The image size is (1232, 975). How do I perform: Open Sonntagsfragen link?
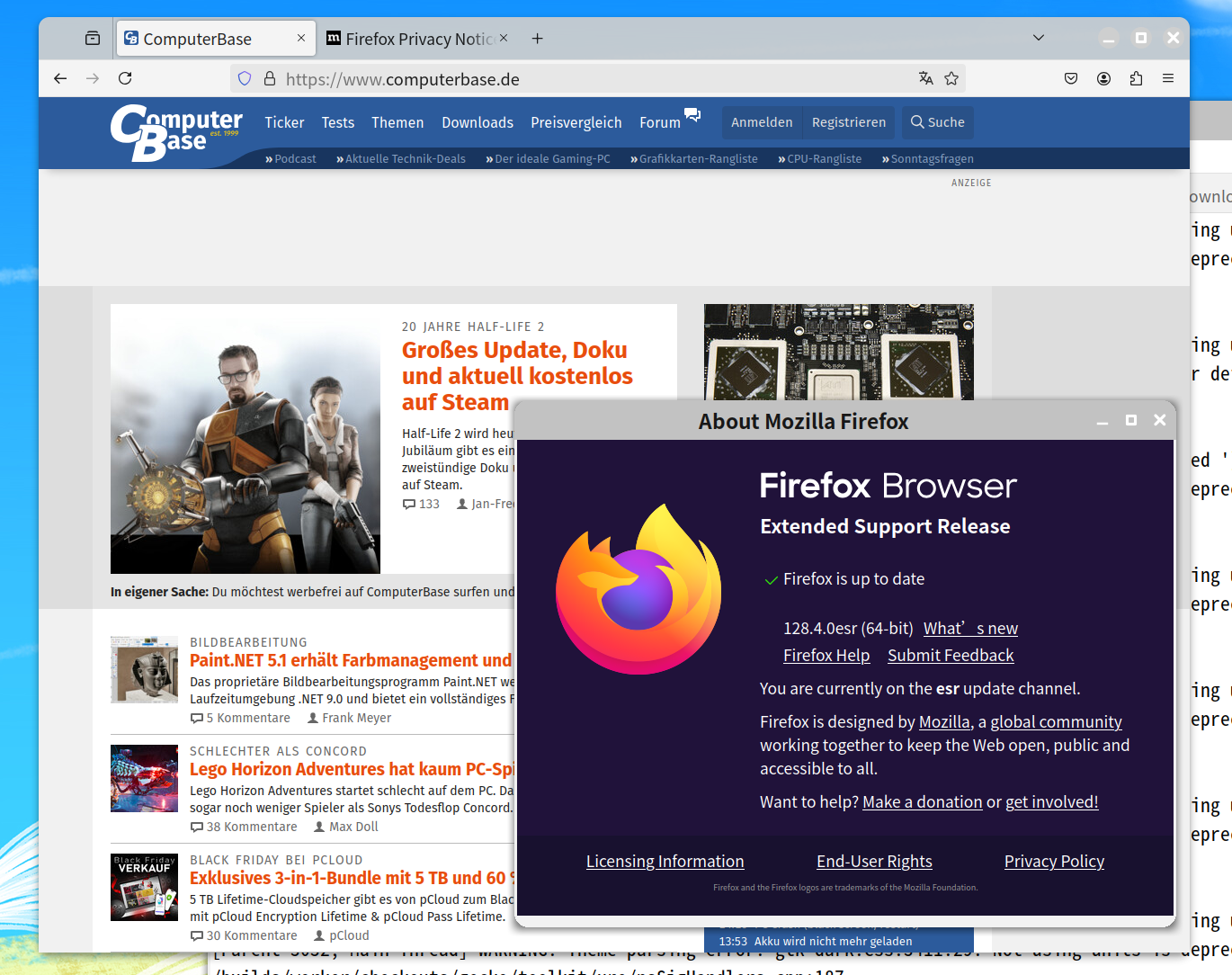point(928,159)
